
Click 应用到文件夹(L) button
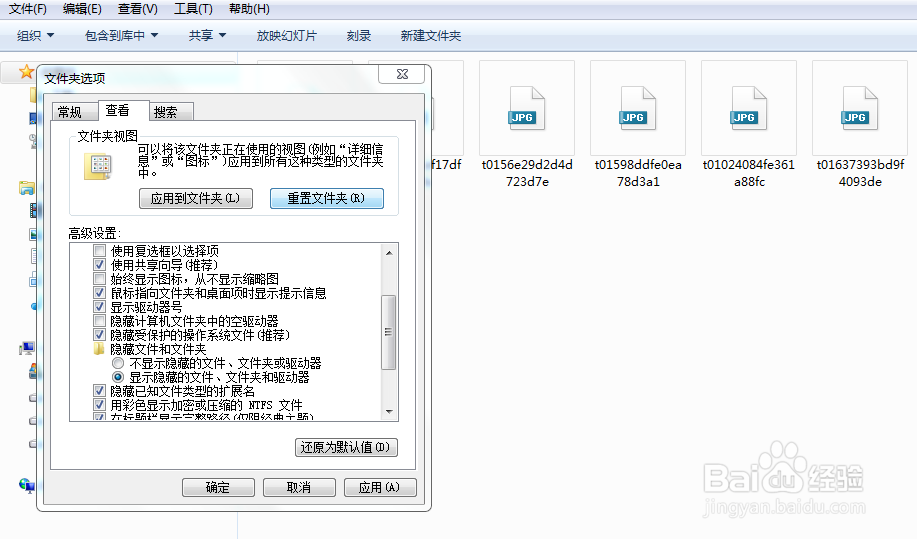[x=196, y=198]
